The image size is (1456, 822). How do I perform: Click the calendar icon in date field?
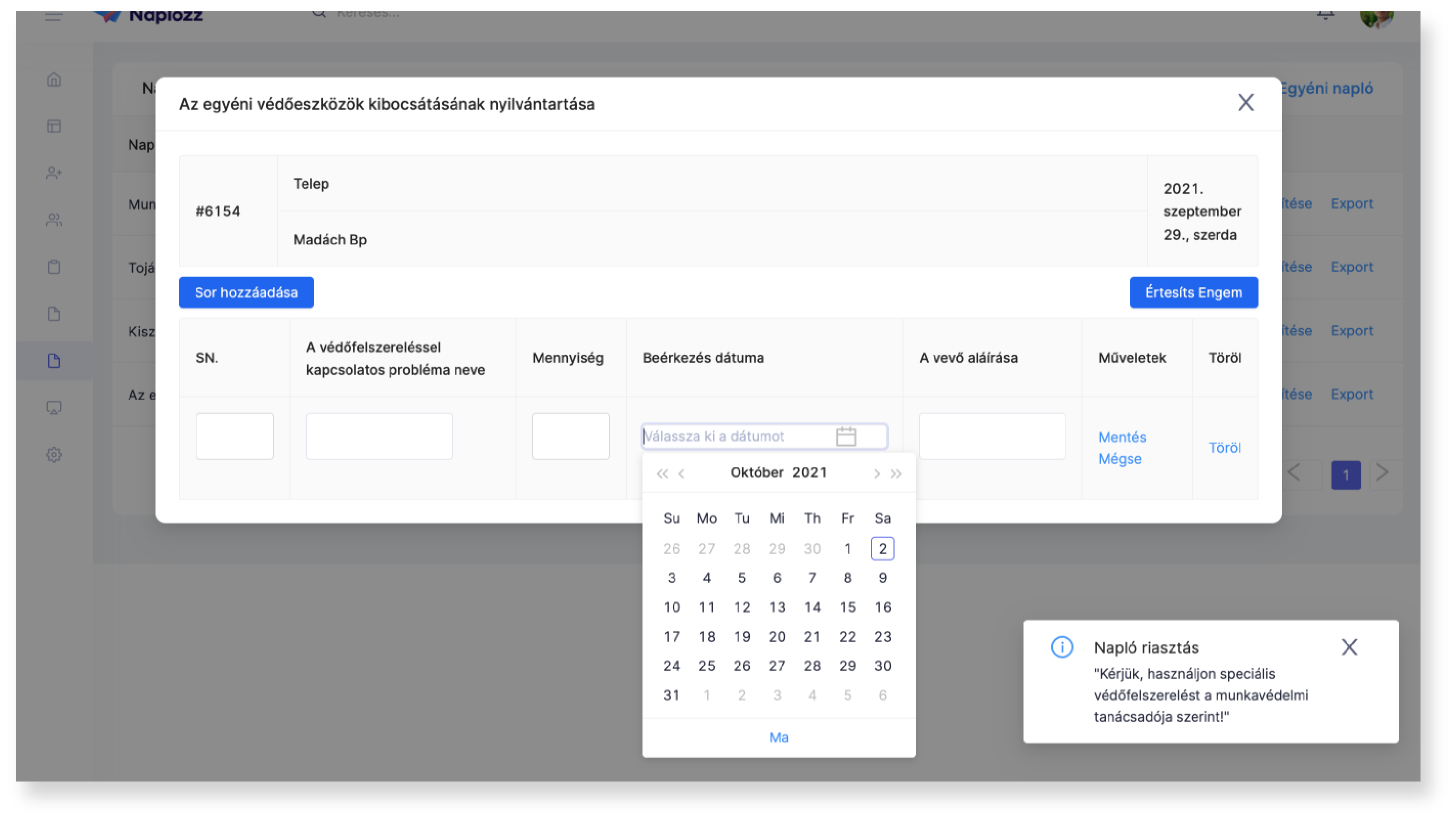(x=846, y=437)
